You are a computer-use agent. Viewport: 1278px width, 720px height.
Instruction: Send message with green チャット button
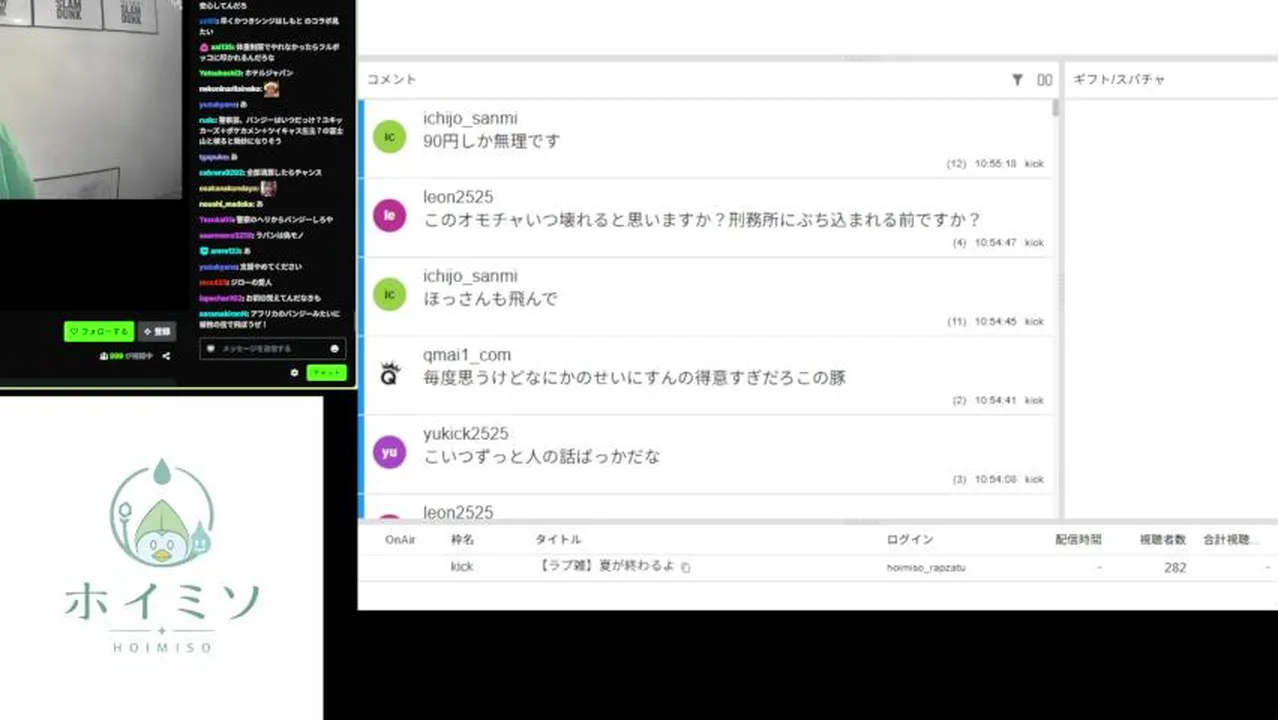(x=327, y=372)
